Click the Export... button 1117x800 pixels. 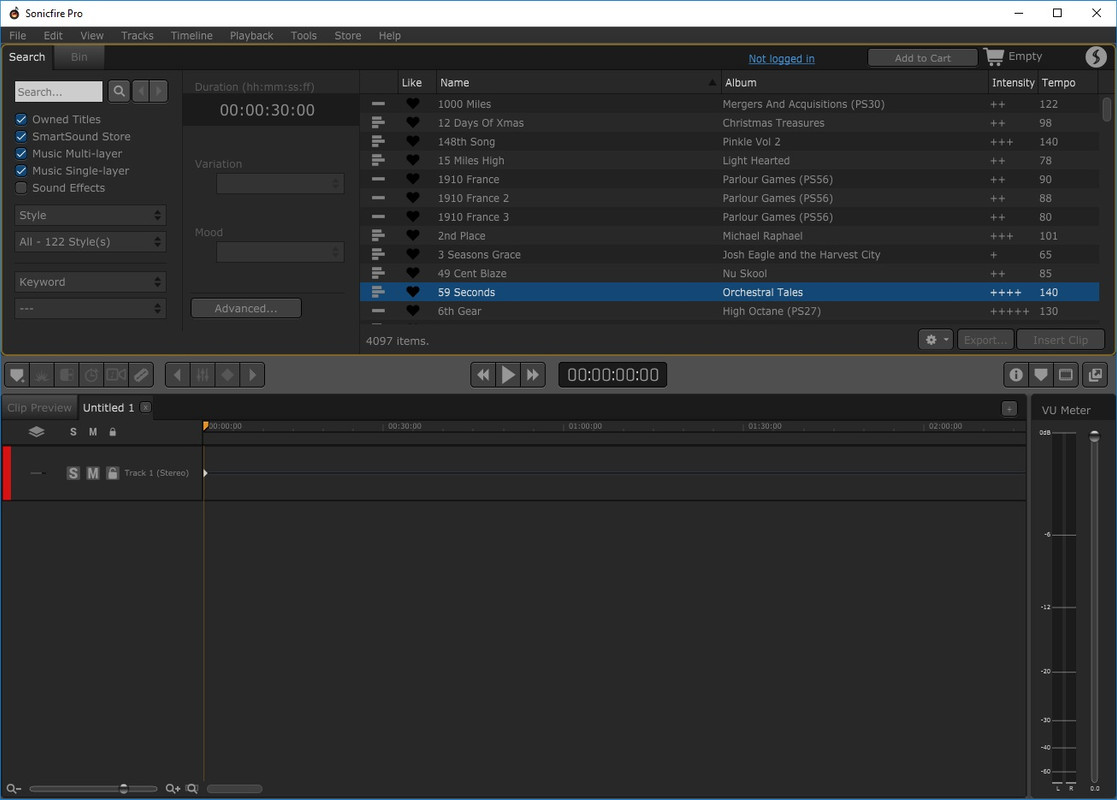pos(985,340)
